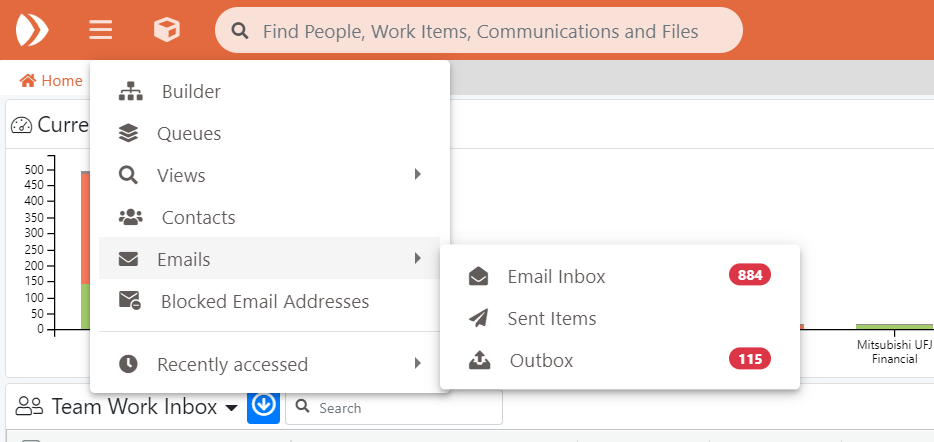This screenshot has height=442, width=934.
Task: Click the application logo in top-left
Action: pyautogui.click(x=32, y=30)
